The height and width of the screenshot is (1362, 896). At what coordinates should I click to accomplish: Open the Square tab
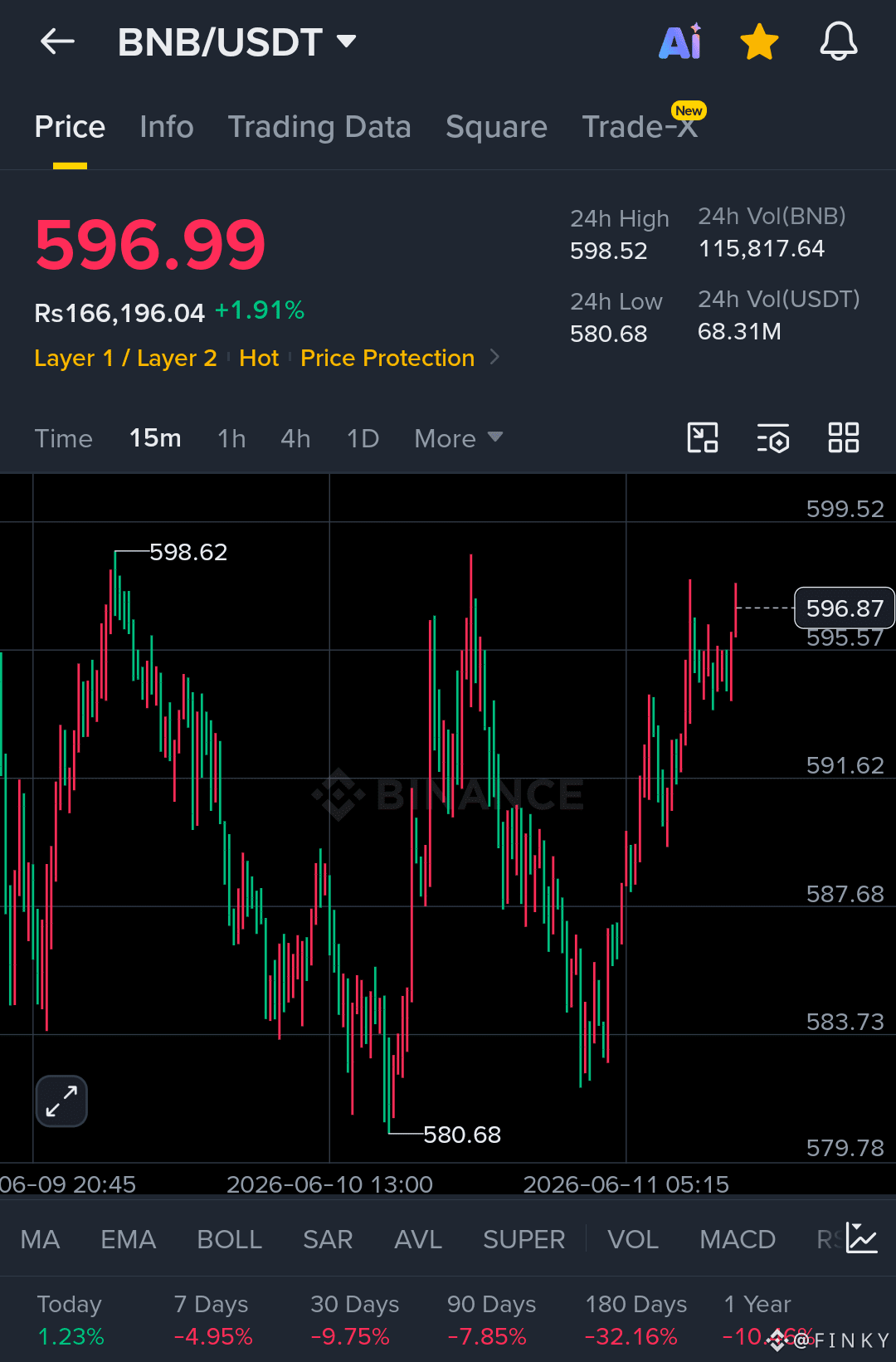click(x=496, y=127)
